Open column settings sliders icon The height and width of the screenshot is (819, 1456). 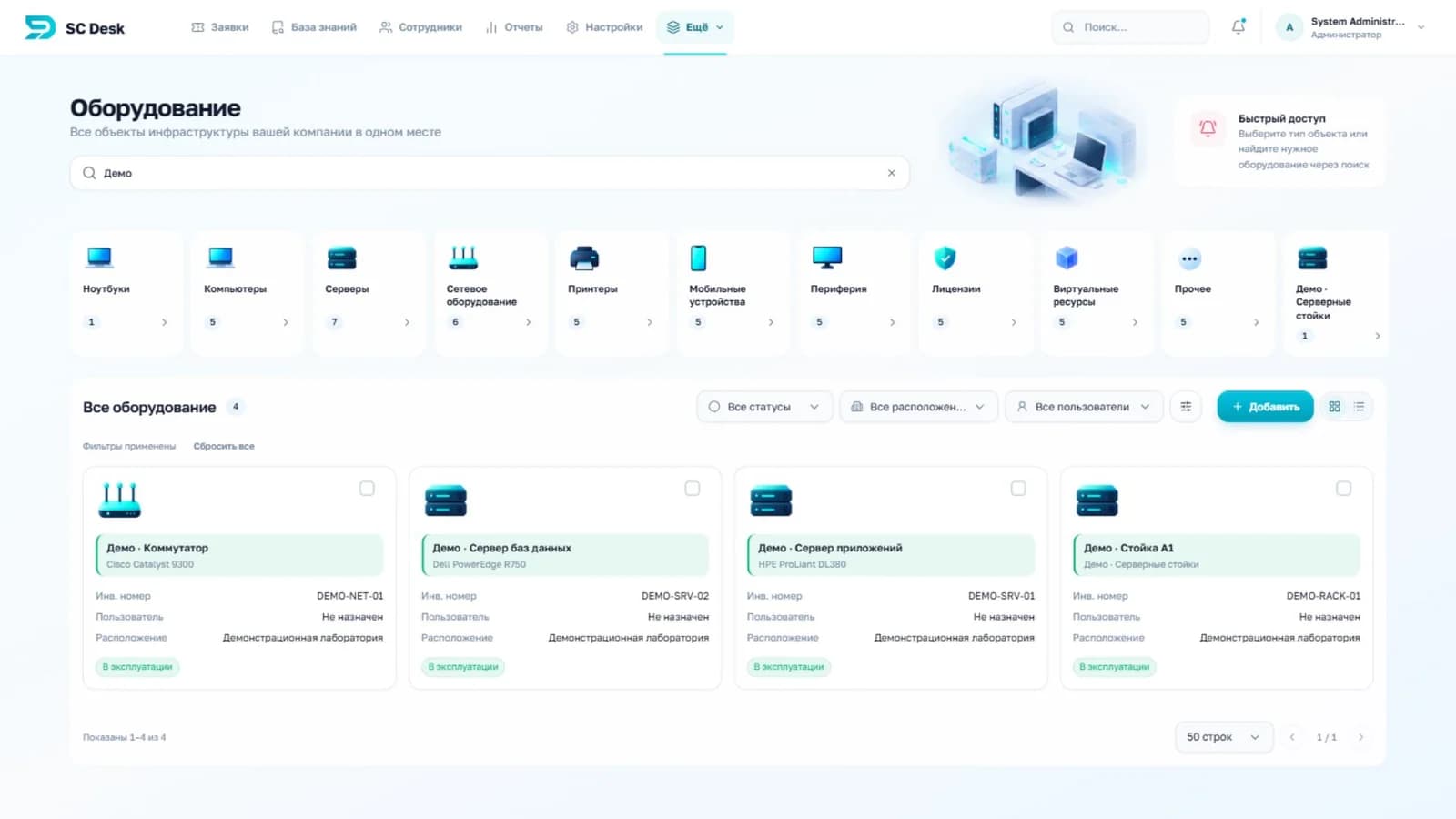1186,407
